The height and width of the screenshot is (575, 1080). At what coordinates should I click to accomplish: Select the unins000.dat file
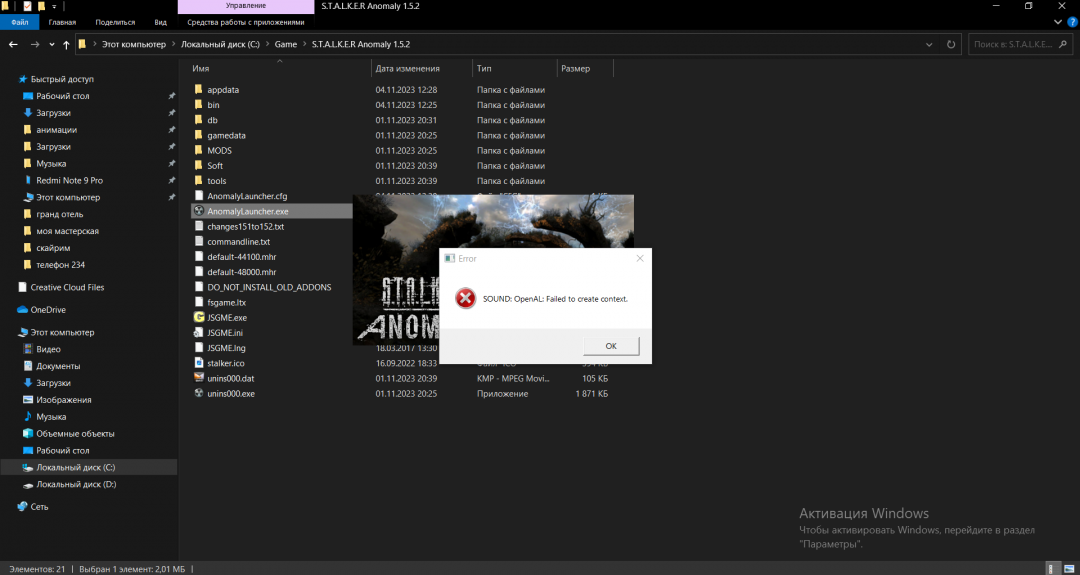pos(231,378)
